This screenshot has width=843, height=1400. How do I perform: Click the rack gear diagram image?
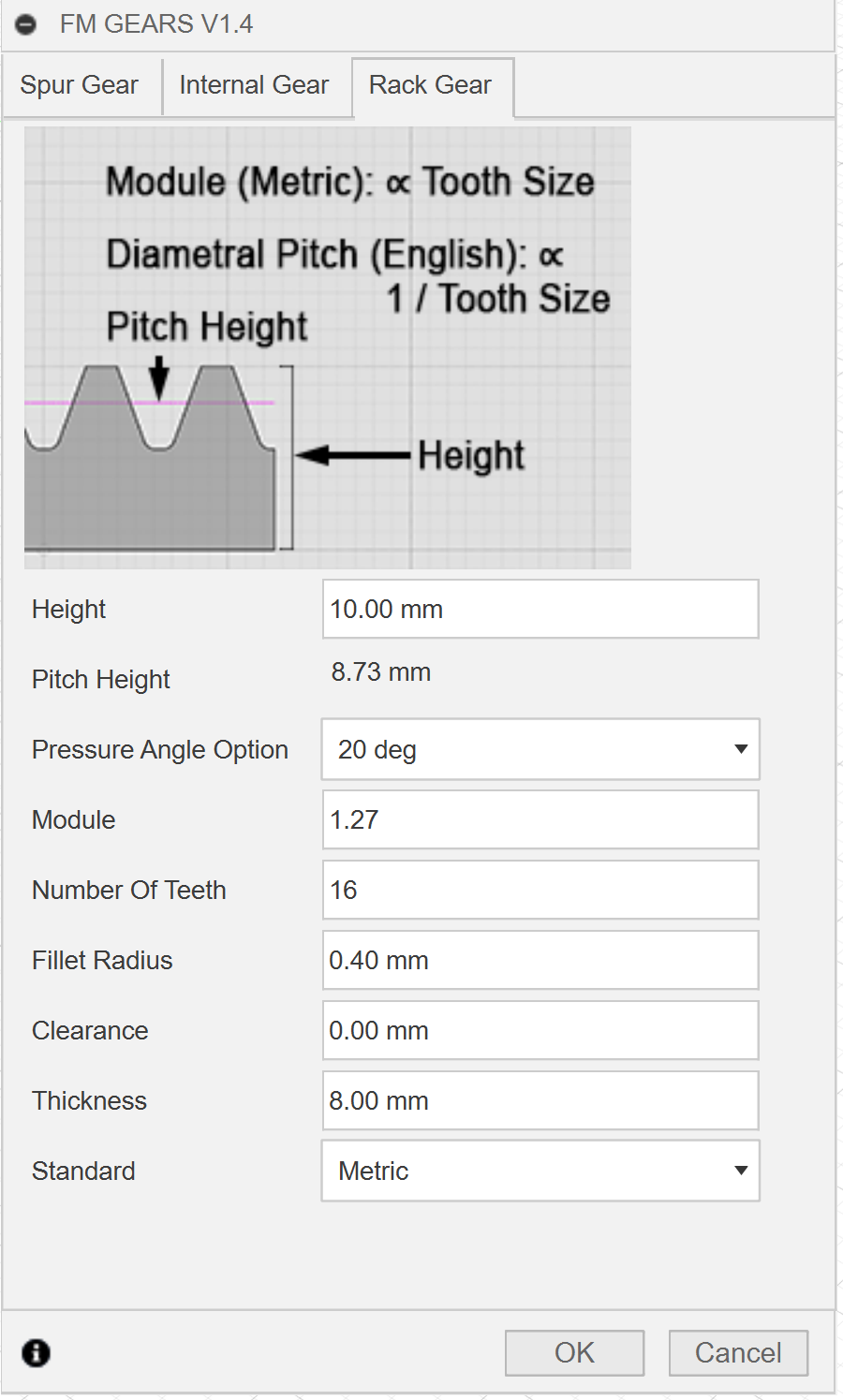[328, 347]
